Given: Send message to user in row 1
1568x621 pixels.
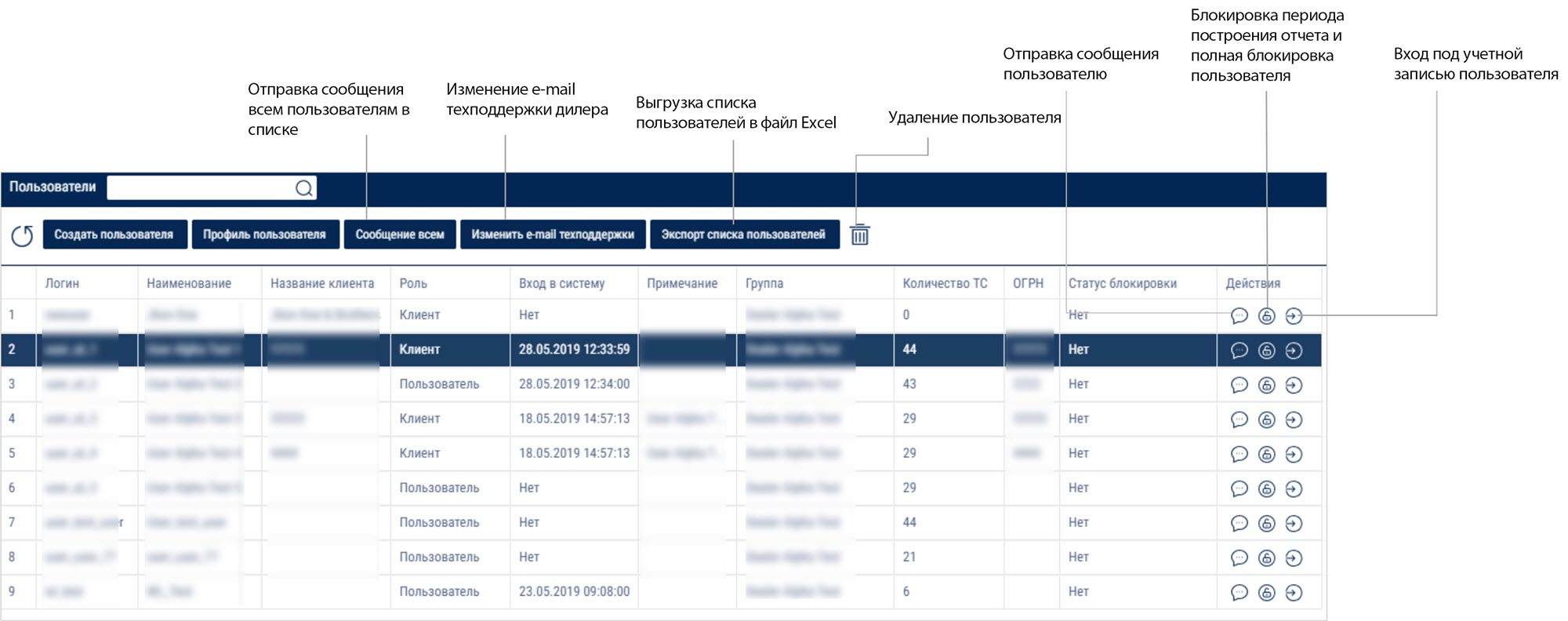Looking at the screenshot, I should (x=1239, y=316).
